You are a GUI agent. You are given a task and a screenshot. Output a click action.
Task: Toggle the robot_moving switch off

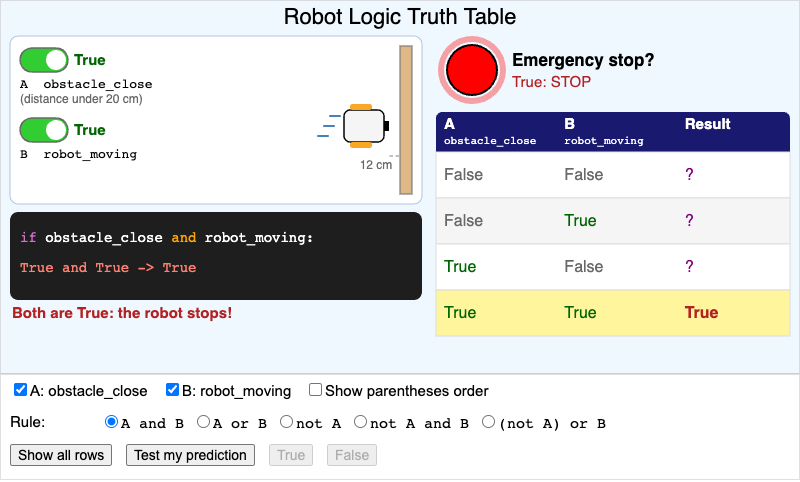[44, 130]
